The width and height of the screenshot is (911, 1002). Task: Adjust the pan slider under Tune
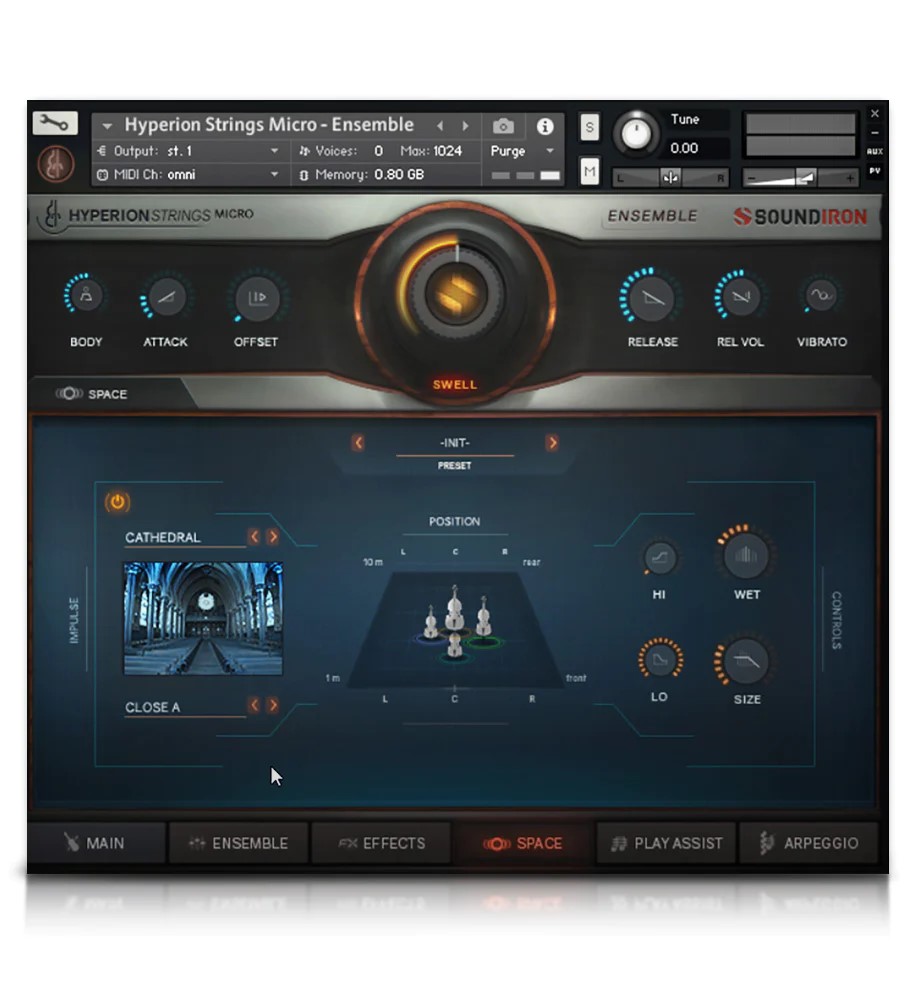click(670, 178)
